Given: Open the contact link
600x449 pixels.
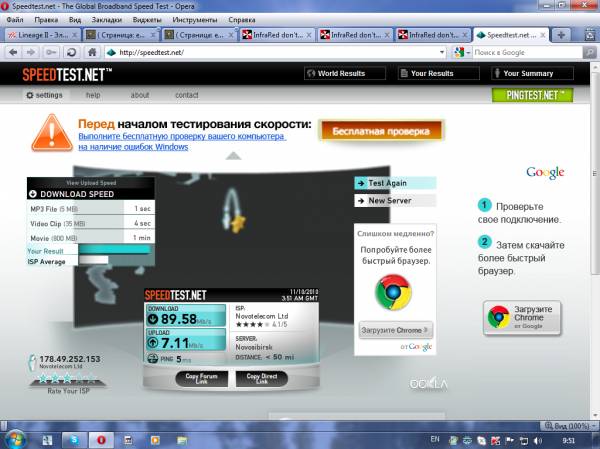Looking at the screenshot, I should [x=187, y=95].
